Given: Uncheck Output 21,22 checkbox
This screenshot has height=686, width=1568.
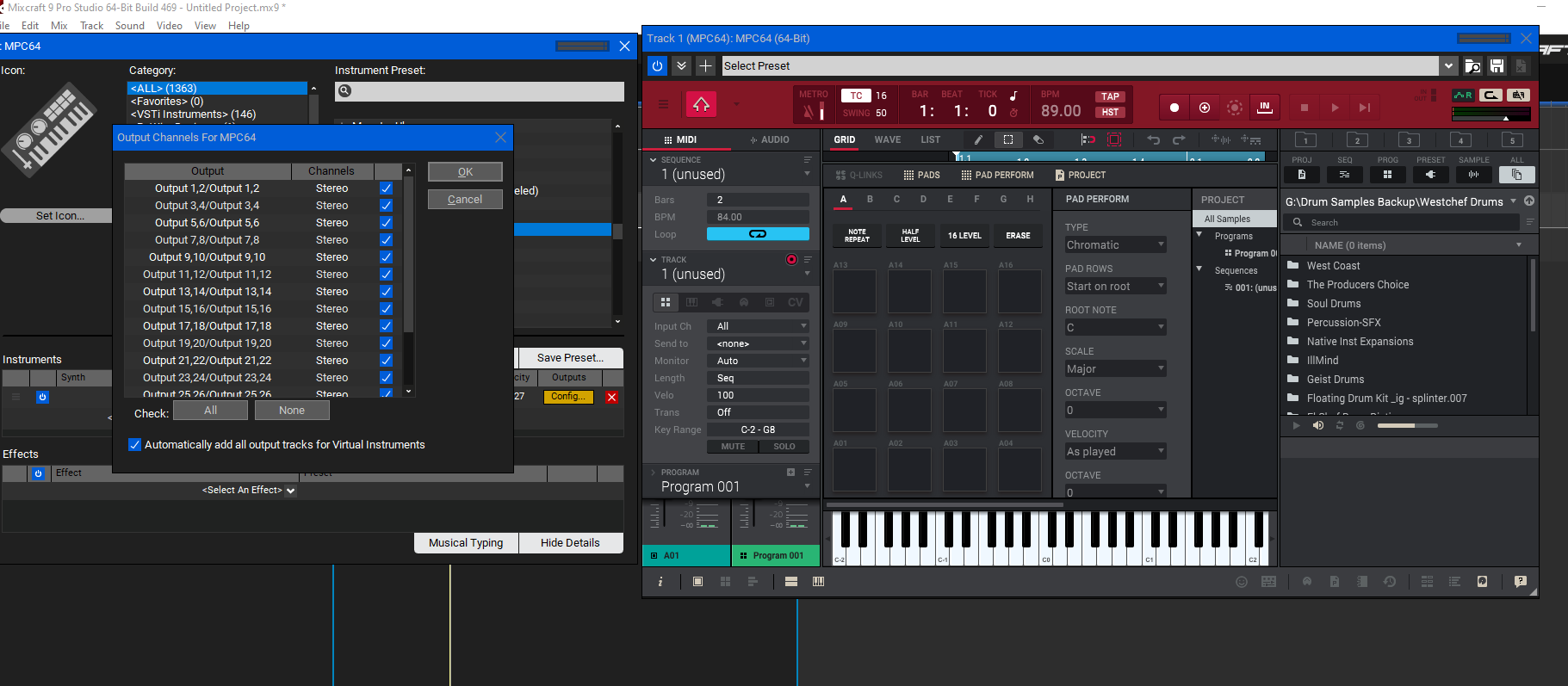Looking at the screenshot, I should coord(386,361).
